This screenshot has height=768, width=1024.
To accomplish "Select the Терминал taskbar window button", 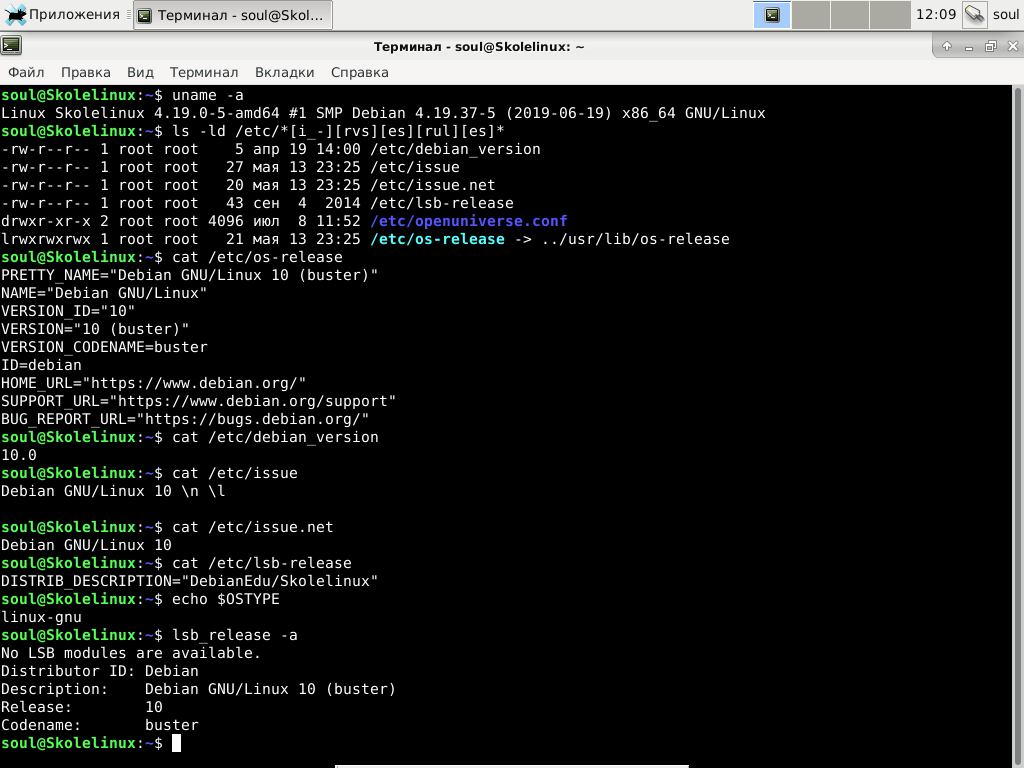I will point(232,15).
